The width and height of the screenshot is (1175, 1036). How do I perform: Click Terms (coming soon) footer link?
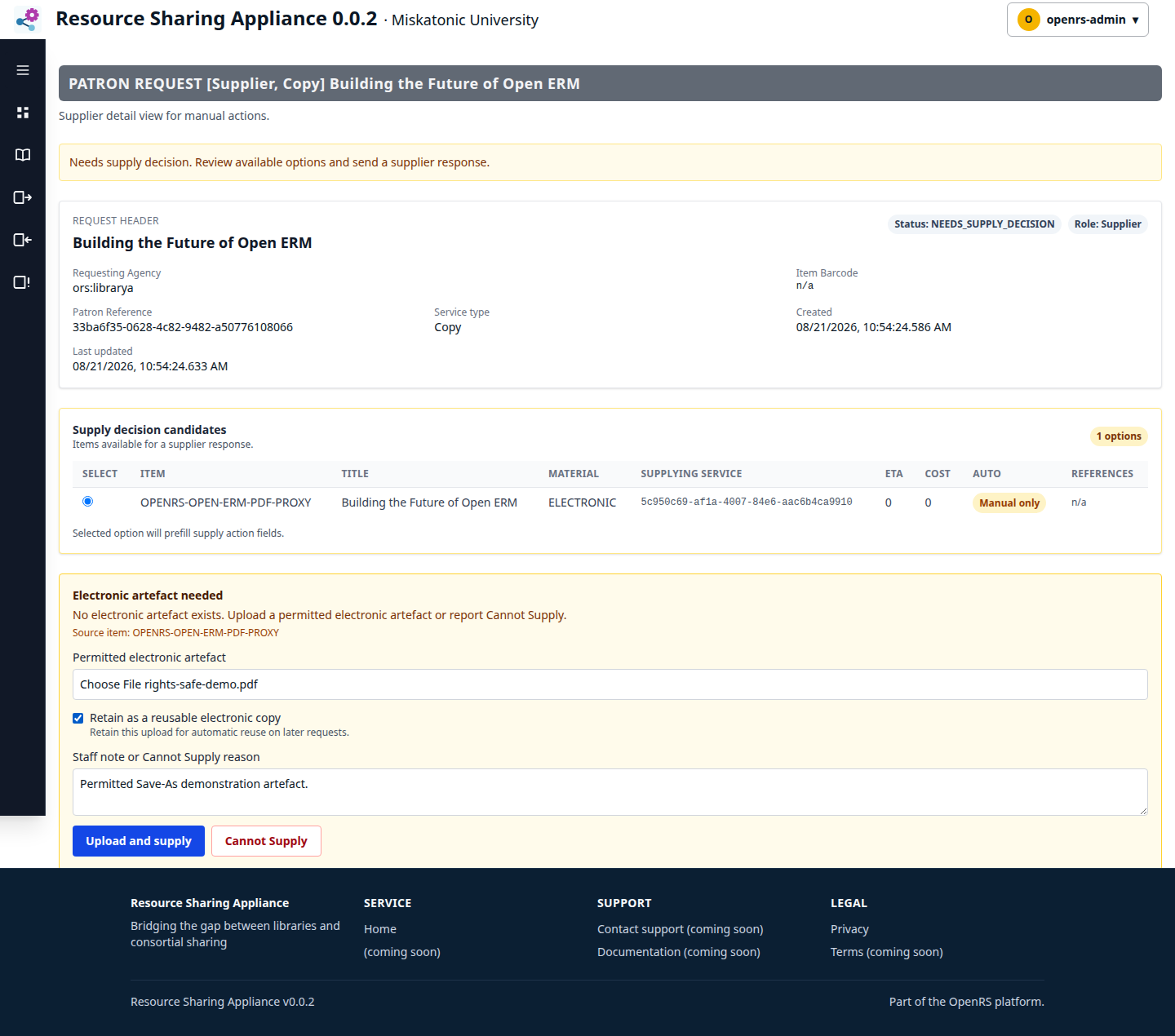click(886, 952)
